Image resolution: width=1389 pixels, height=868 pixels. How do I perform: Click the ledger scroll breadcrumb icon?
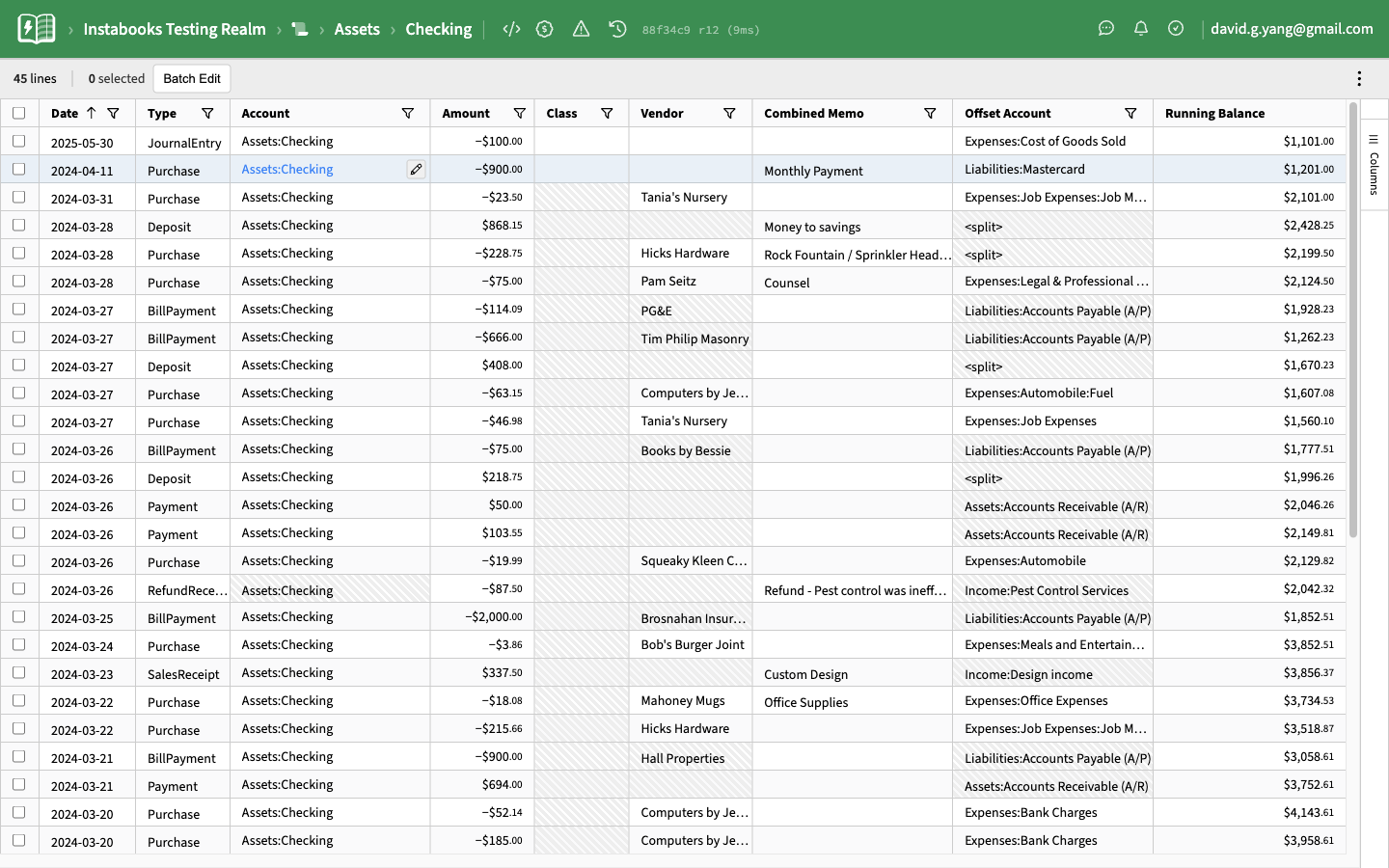300,30
